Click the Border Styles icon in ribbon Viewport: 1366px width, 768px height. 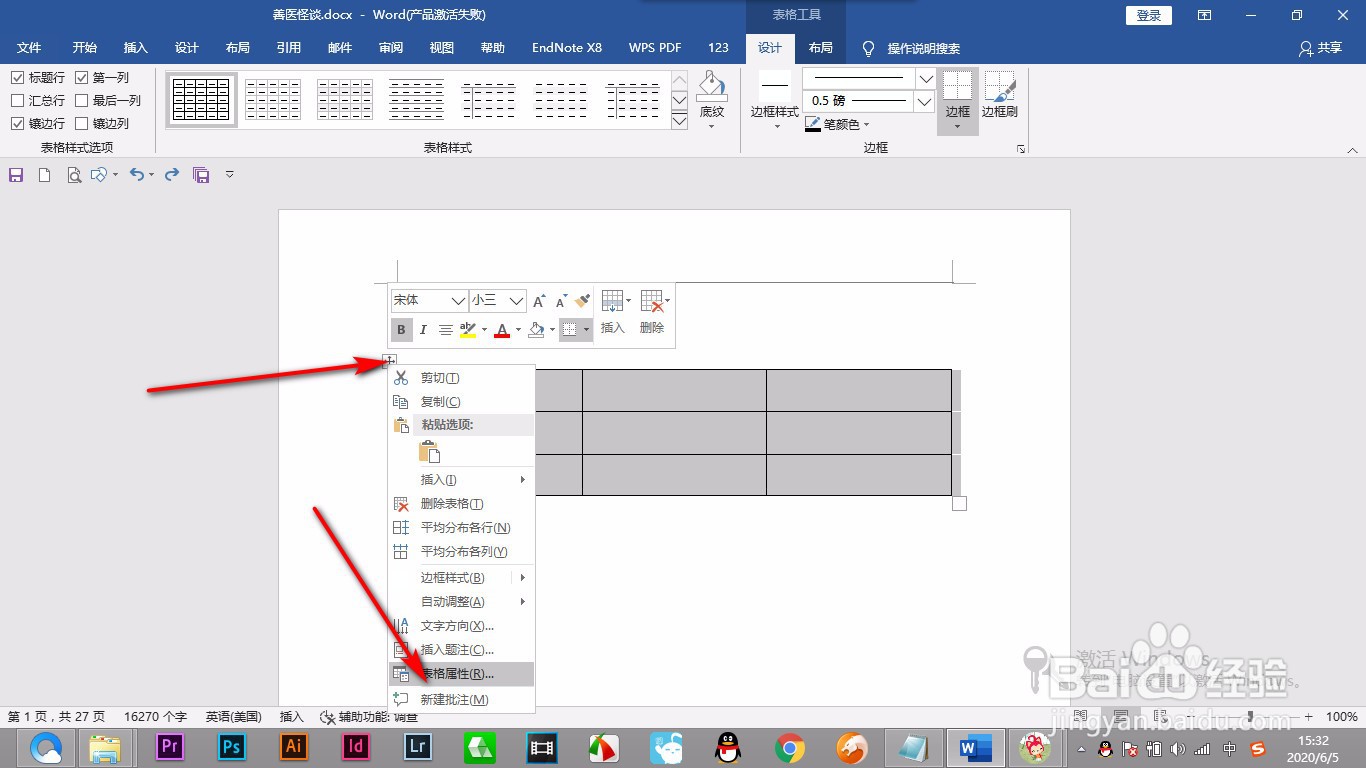pos(775,86)
